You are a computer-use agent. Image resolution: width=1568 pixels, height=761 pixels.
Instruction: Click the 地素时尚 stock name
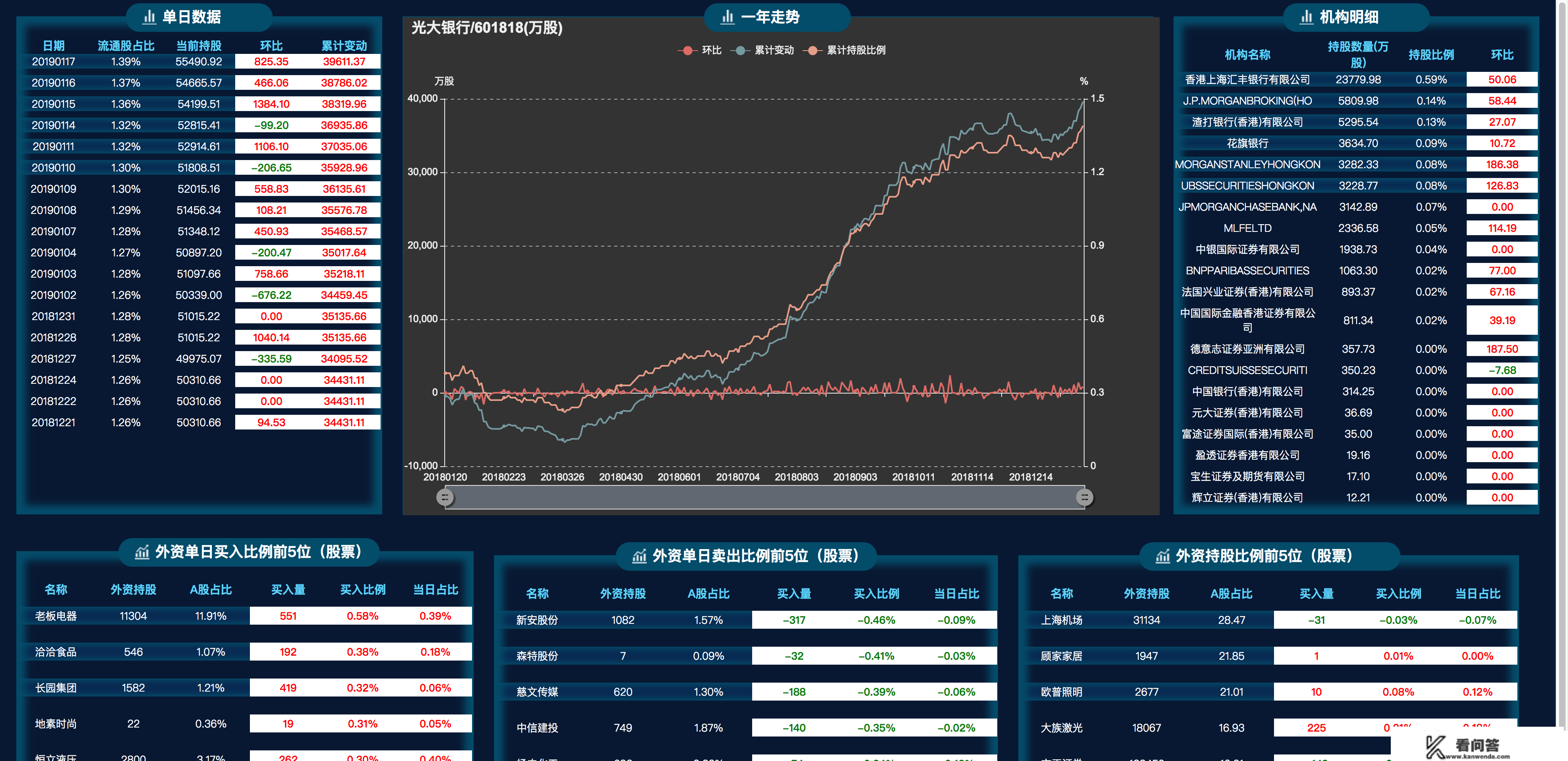(56, 724)
